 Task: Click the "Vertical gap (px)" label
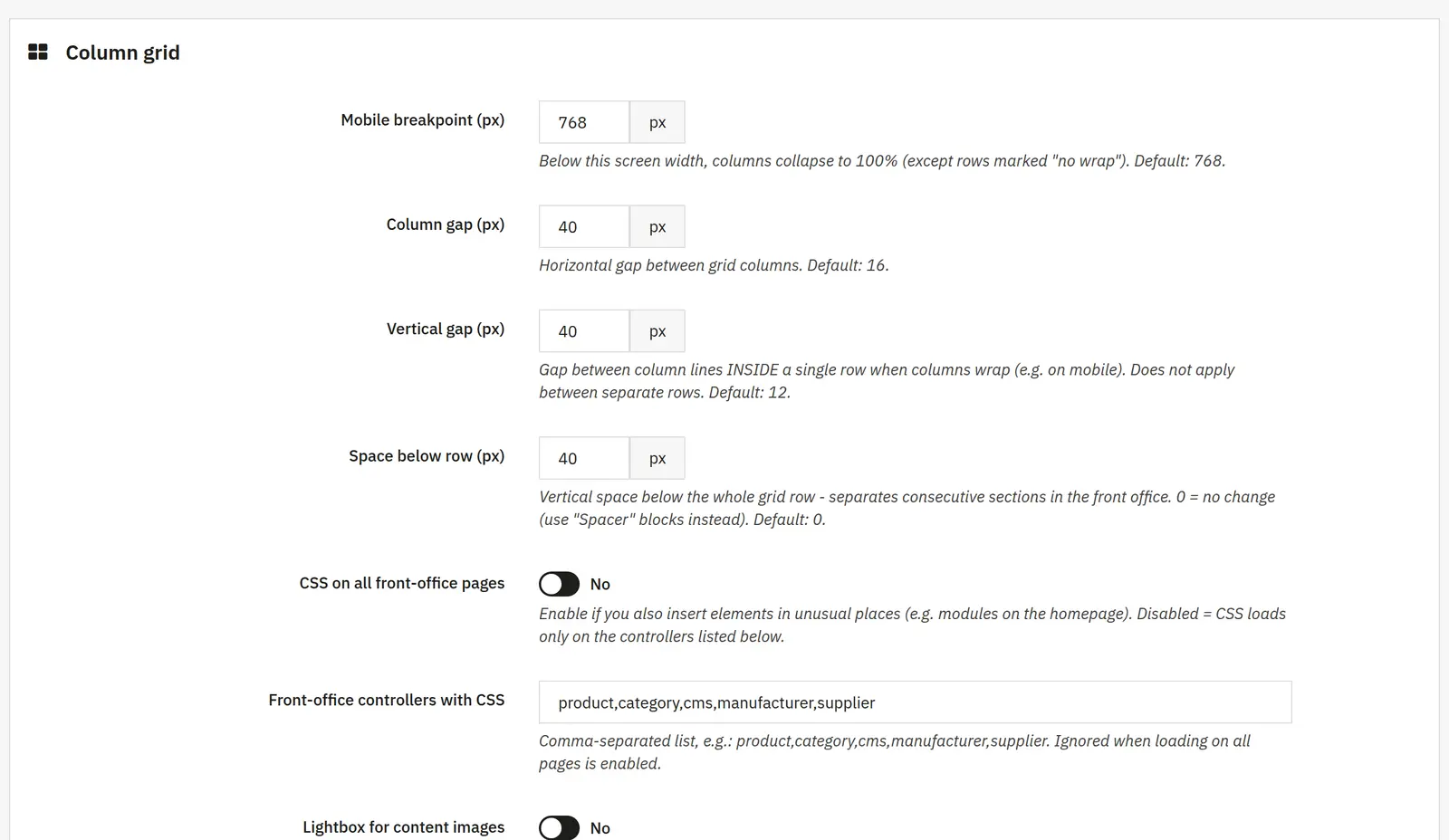click(x=446, y=329)
